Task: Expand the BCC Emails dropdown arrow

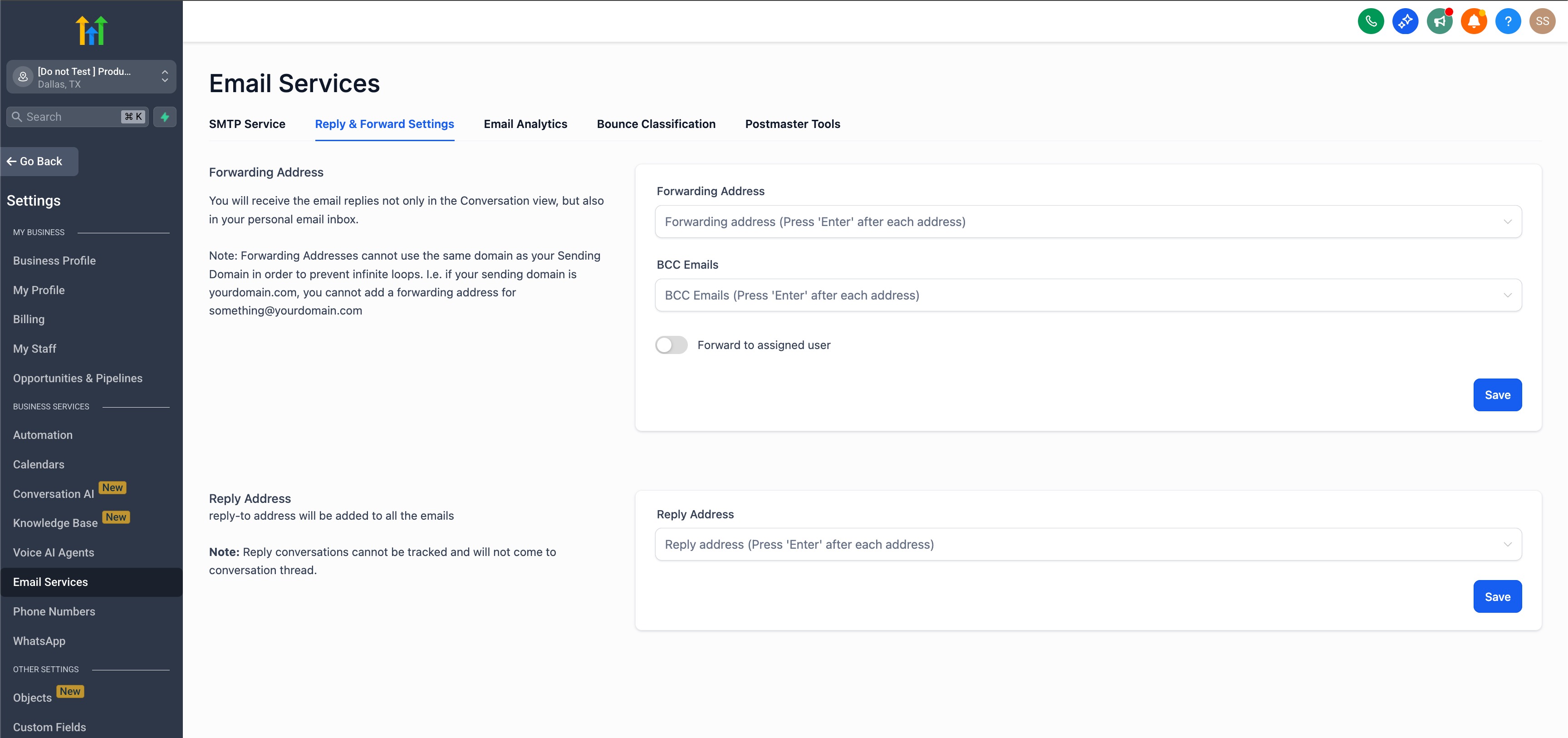Action: pyautogui.click(x=1507, y=295)
